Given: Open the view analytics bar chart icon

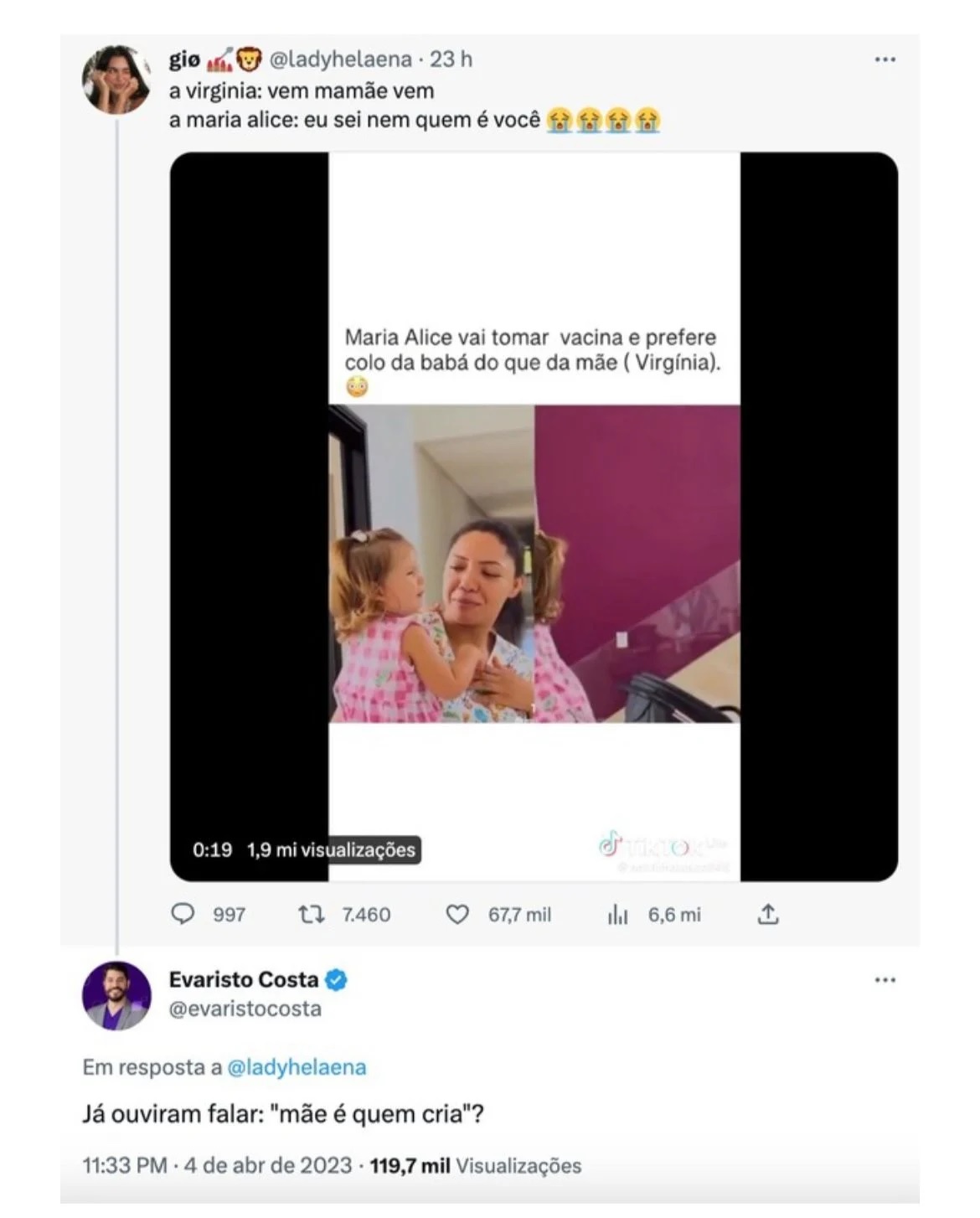Looking at the screenshot, I should pyautogui.click(x=618, y=915).
